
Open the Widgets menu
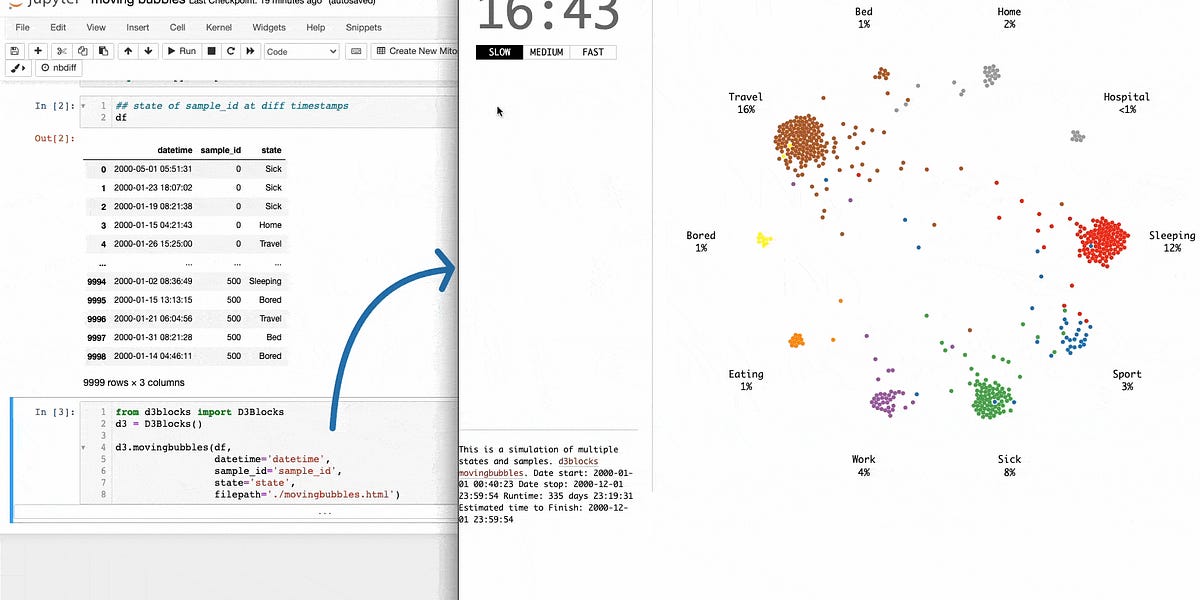(268, 27)
